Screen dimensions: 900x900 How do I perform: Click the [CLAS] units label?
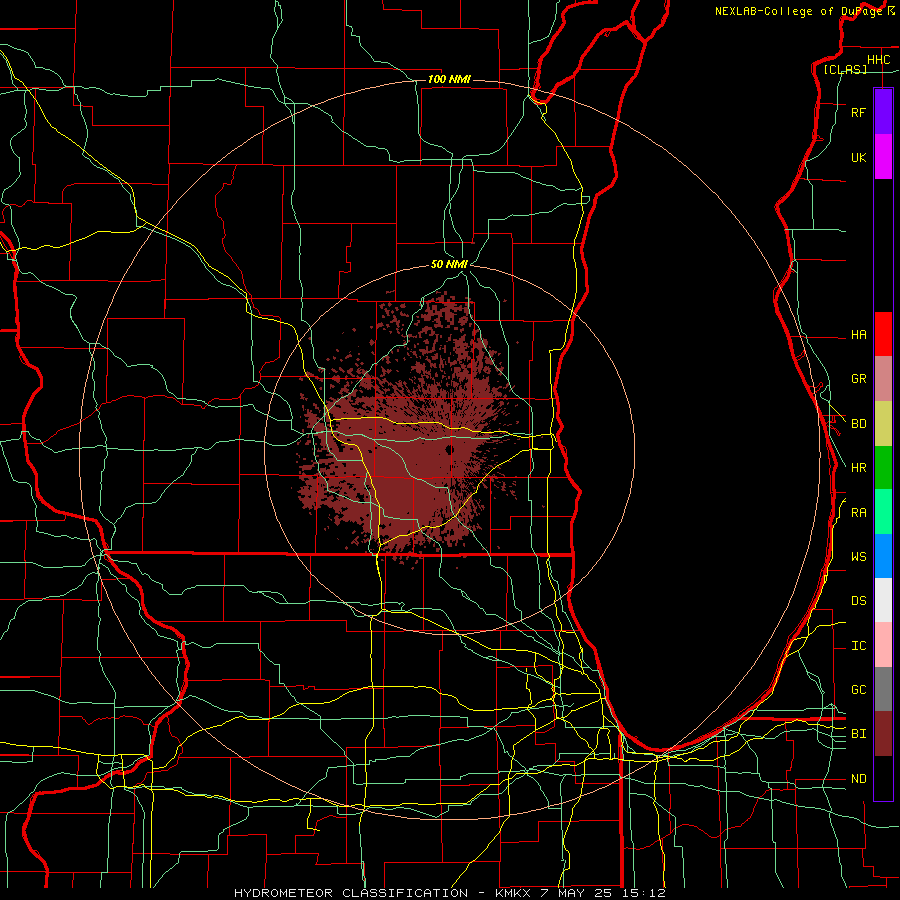click(x=845, y=69)
